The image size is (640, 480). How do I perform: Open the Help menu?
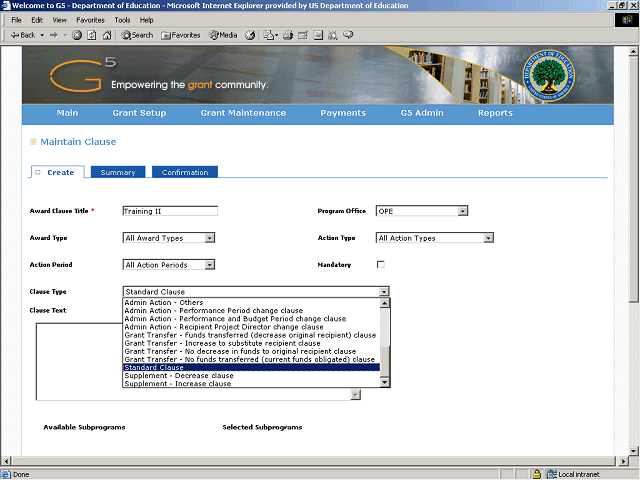(x=146, y=20)
